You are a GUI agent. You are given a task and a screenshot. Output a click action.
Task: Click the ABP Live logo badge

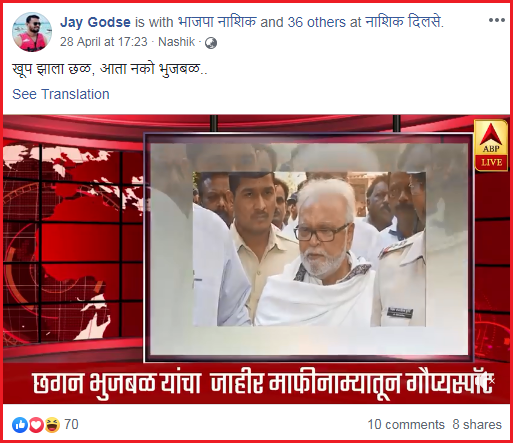pos(491,145)
